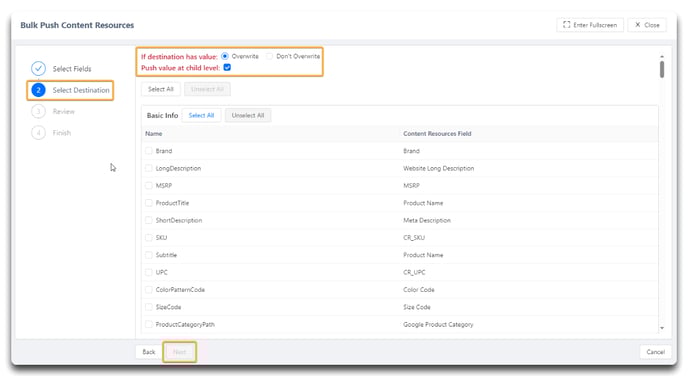
Task: Tick the SKU row checkbox
Action: (149, 237)
